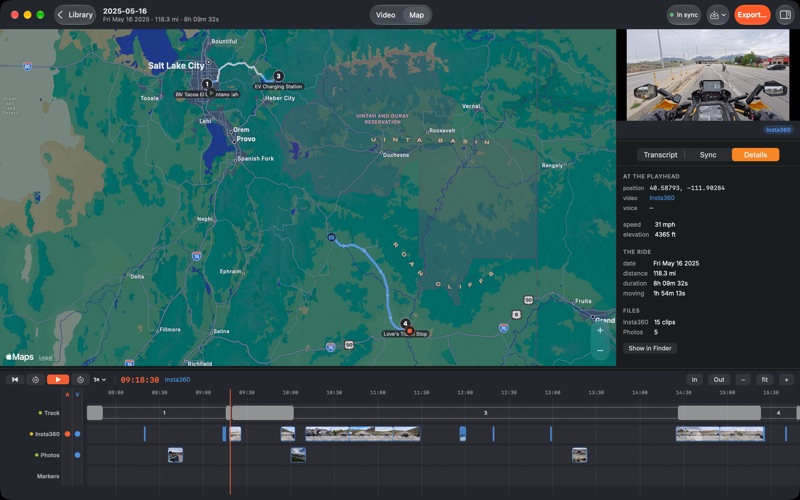Go back to the Library

[x=75, y=15]
